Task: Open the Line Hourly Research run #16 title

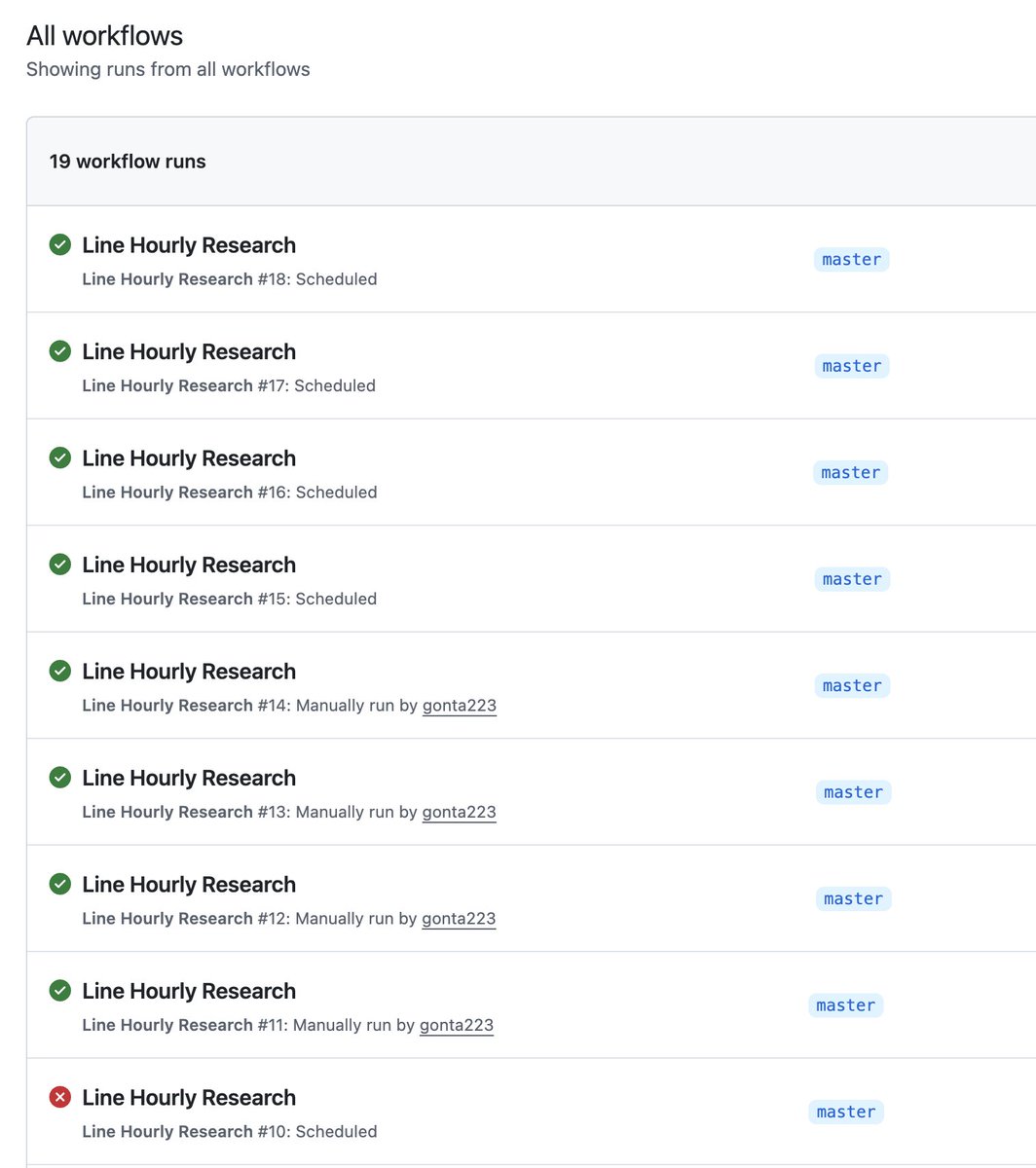Action: pos(189,458)
